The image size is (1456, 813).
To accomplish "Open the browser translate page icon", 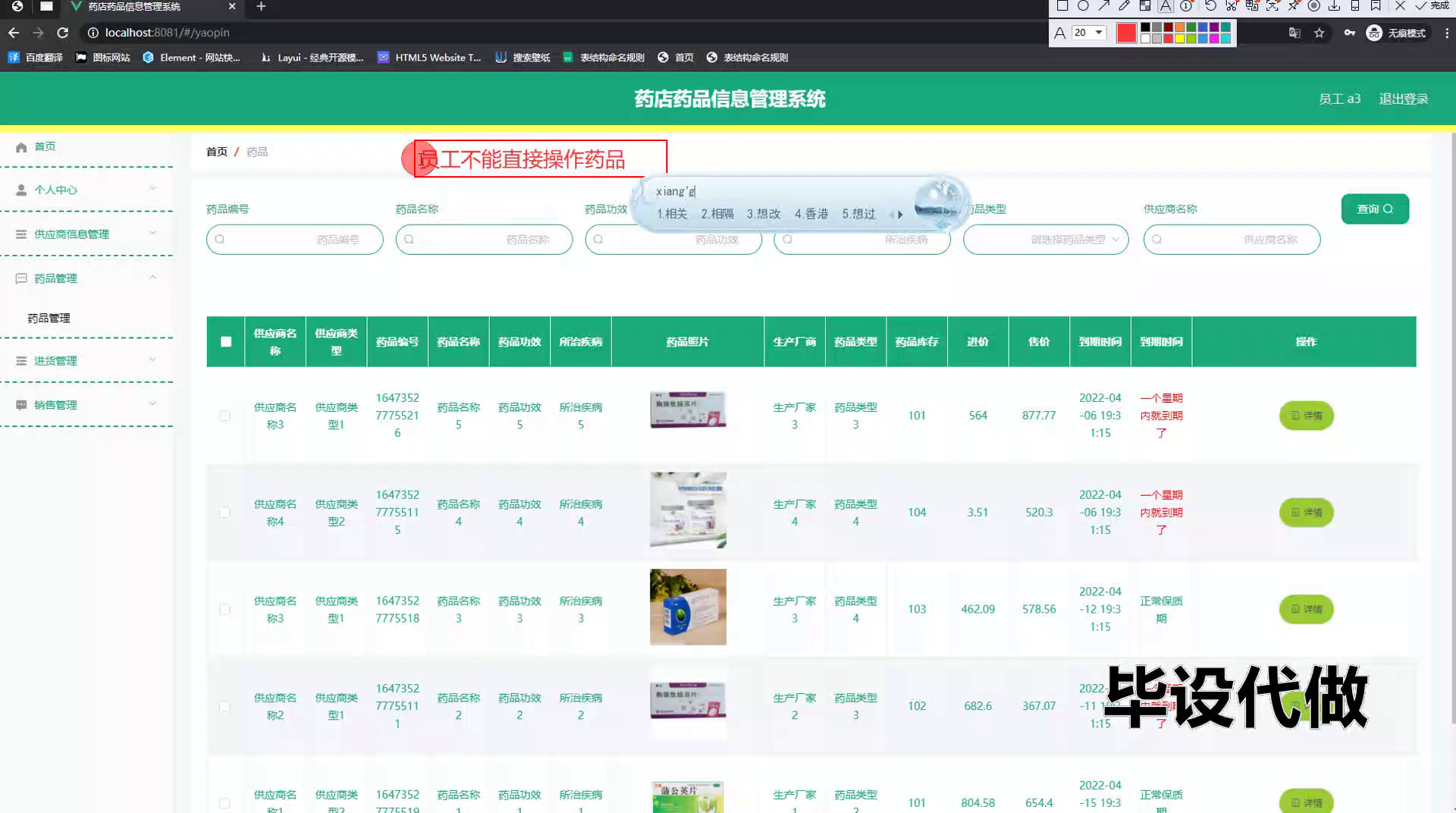I will (x=1294, y=33).
